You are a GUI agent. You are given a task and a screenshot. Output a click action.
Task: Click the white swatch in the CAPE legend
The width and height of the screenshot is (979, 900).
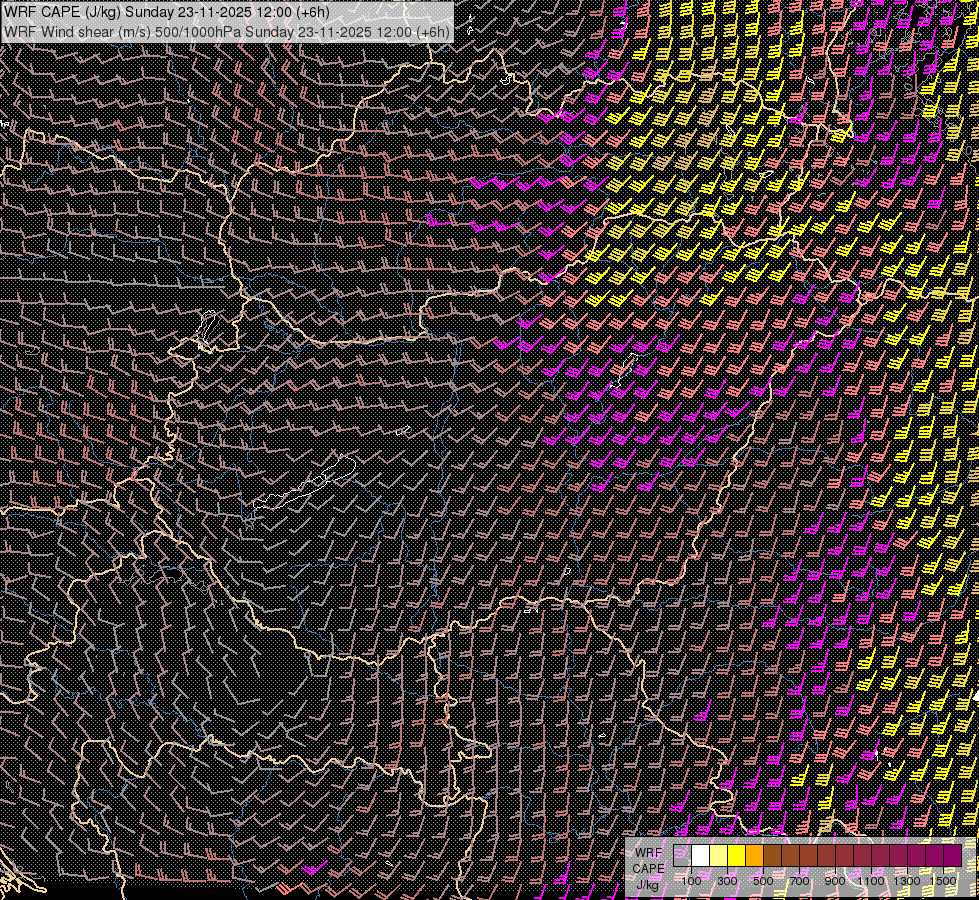701,856
